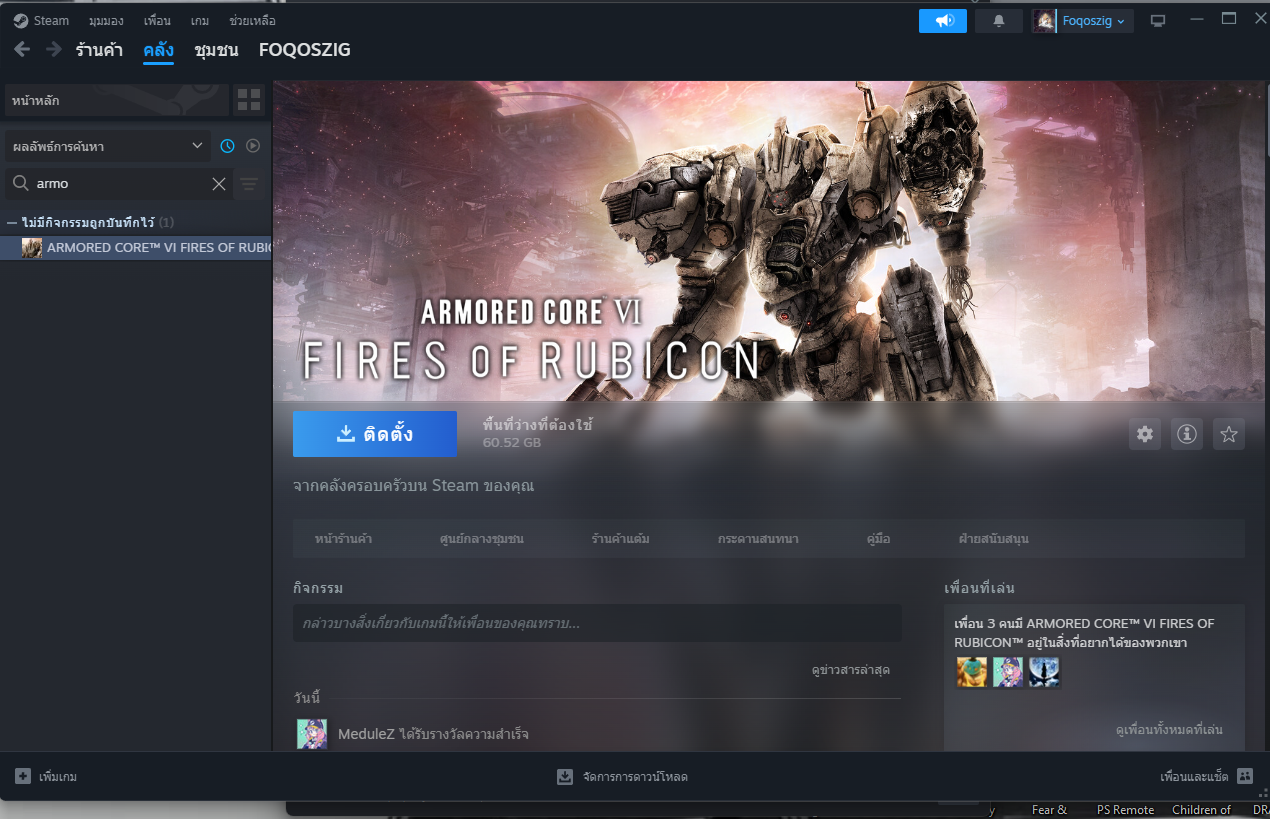Image resolution: width=1270 pixels, height=819 pixels.
Task: Open the หน้าร้านค้า store page tab
Action: point(343,539)
